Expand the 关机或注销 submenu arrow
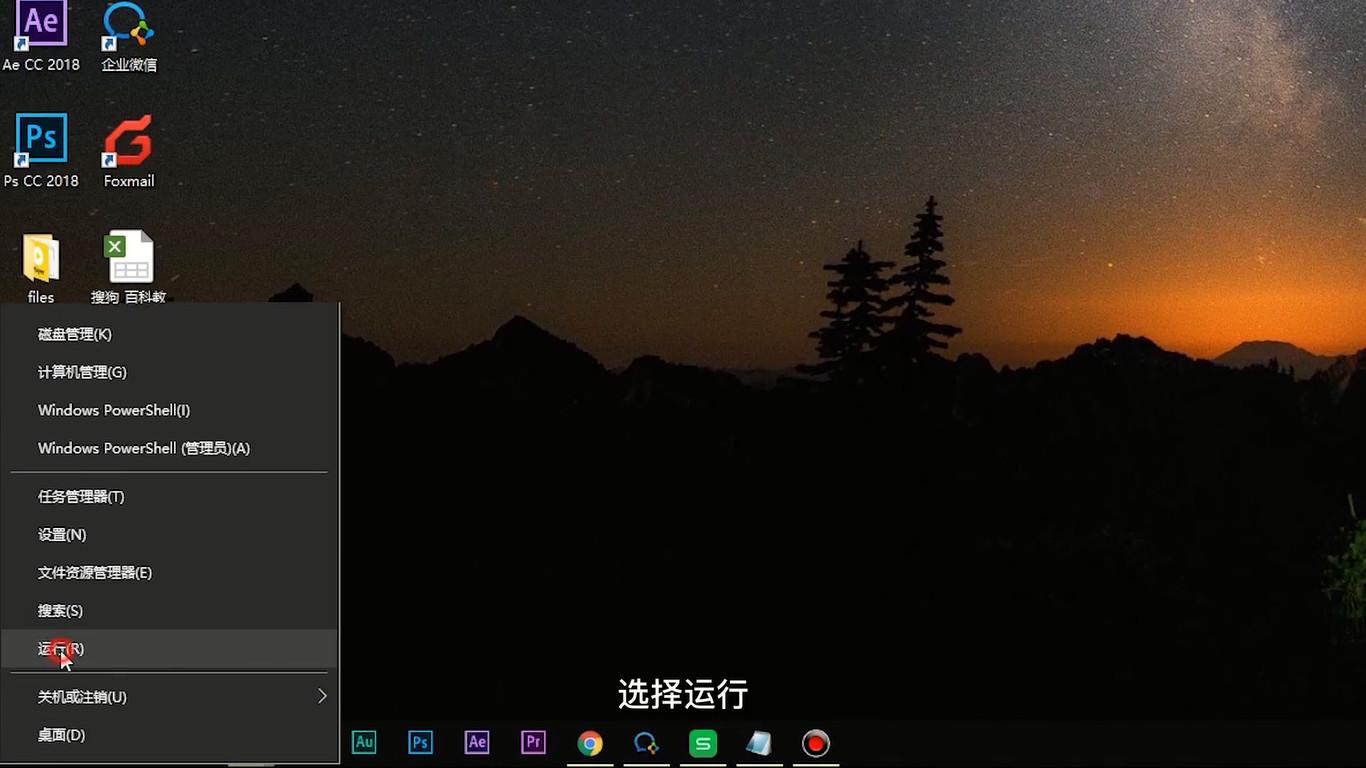Viewport: 1366px width, 768px height. coord(322,696)
